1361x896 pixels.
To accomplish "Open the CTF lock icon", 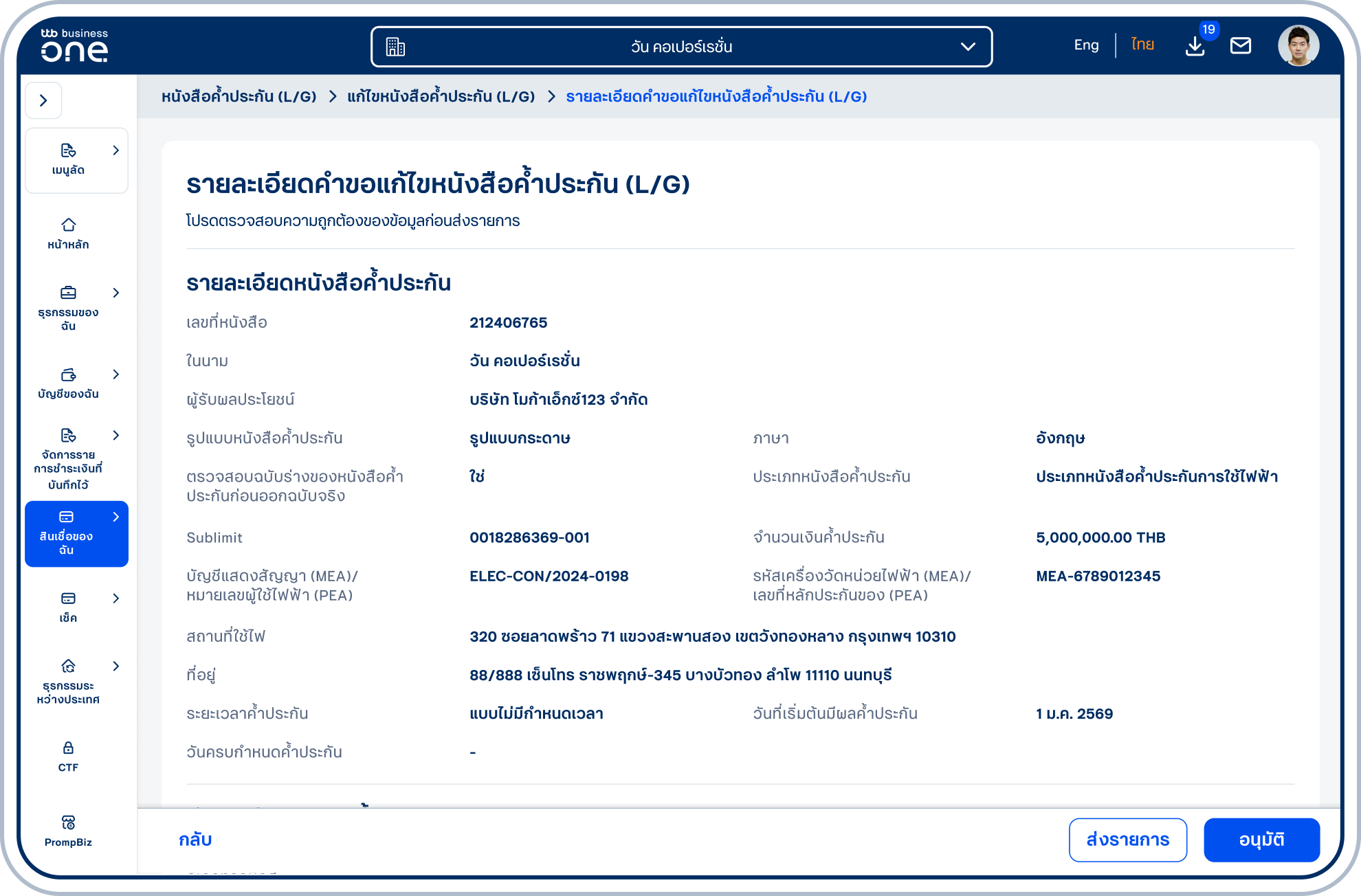I will click(68, 748).
